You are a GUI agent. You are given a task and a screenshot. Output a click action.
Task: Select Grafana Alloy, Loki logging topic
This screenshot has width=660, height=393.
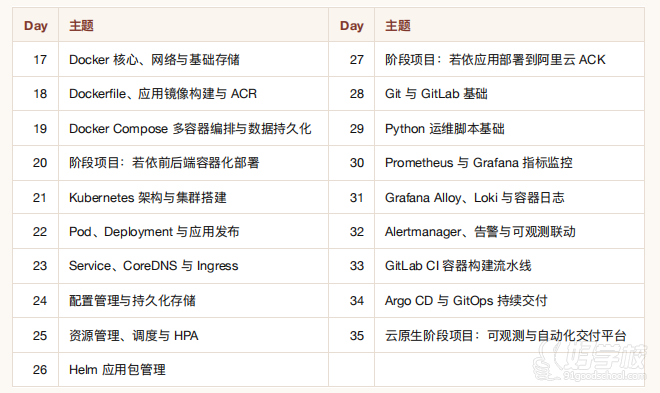click(x=474, y=197)
